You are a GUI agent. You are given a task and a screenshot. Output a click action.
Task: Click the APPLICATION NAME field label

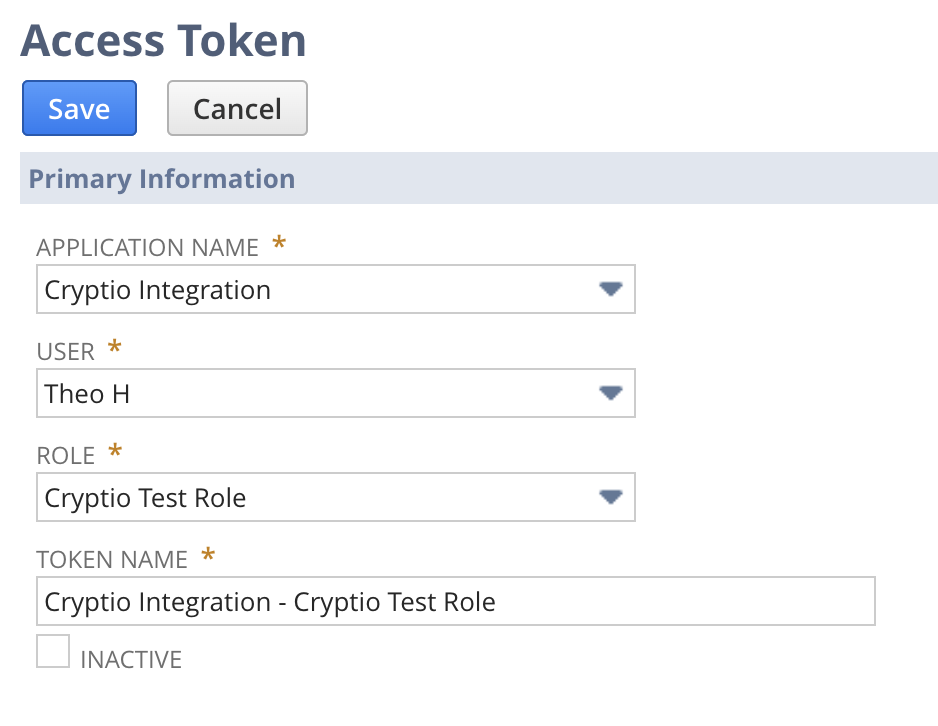click(147, 247)
